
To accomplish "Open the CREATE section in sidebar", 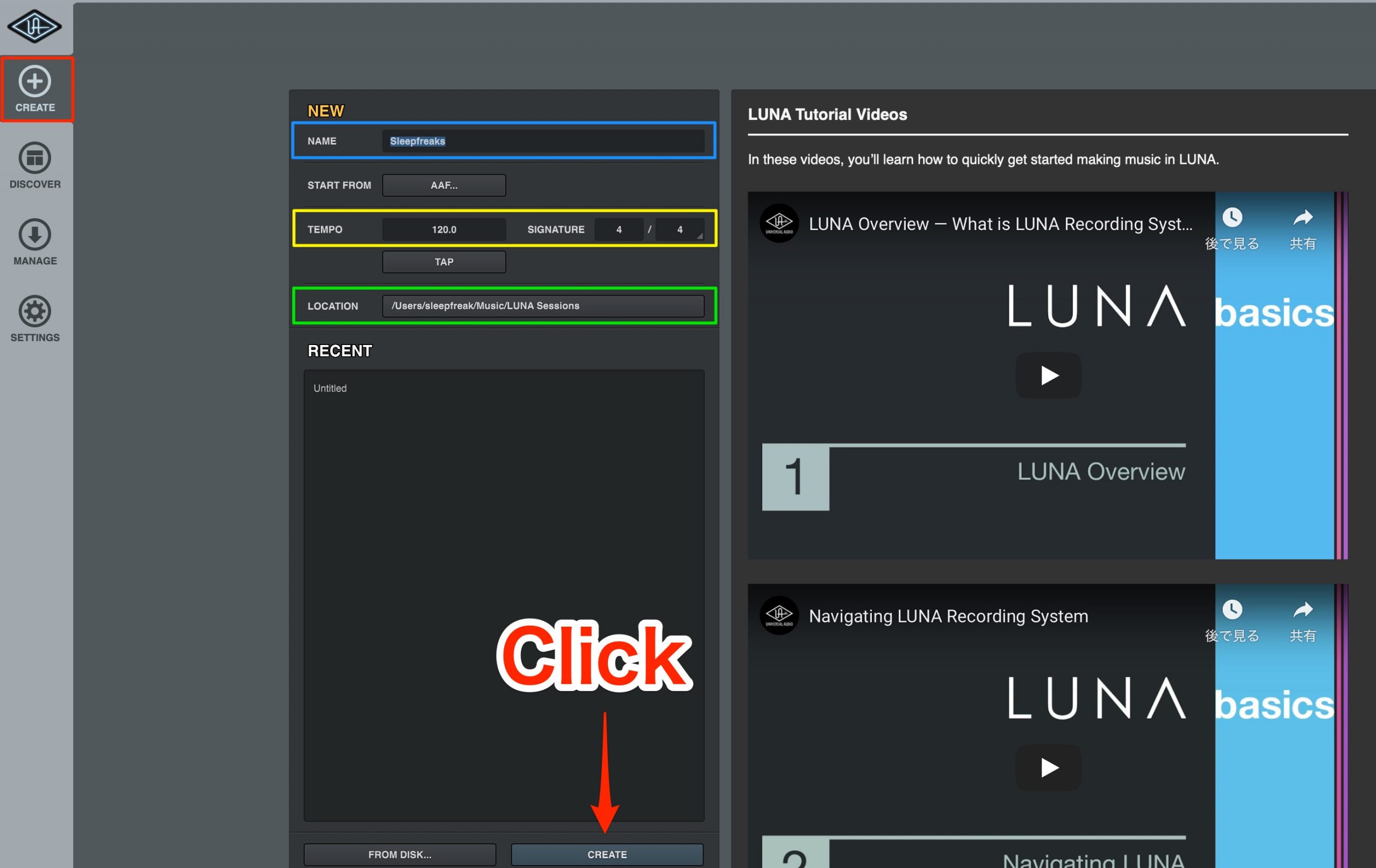I will pyautogui.click(x=35, y=89).
